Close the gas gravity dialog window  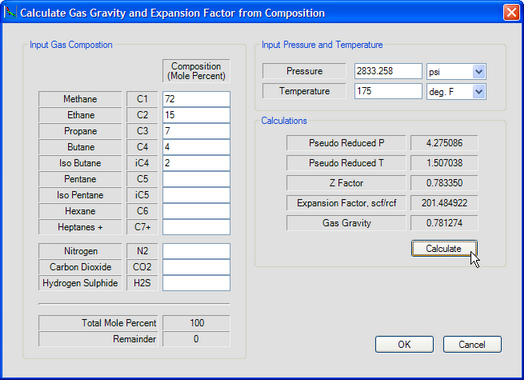click(511, 13)
